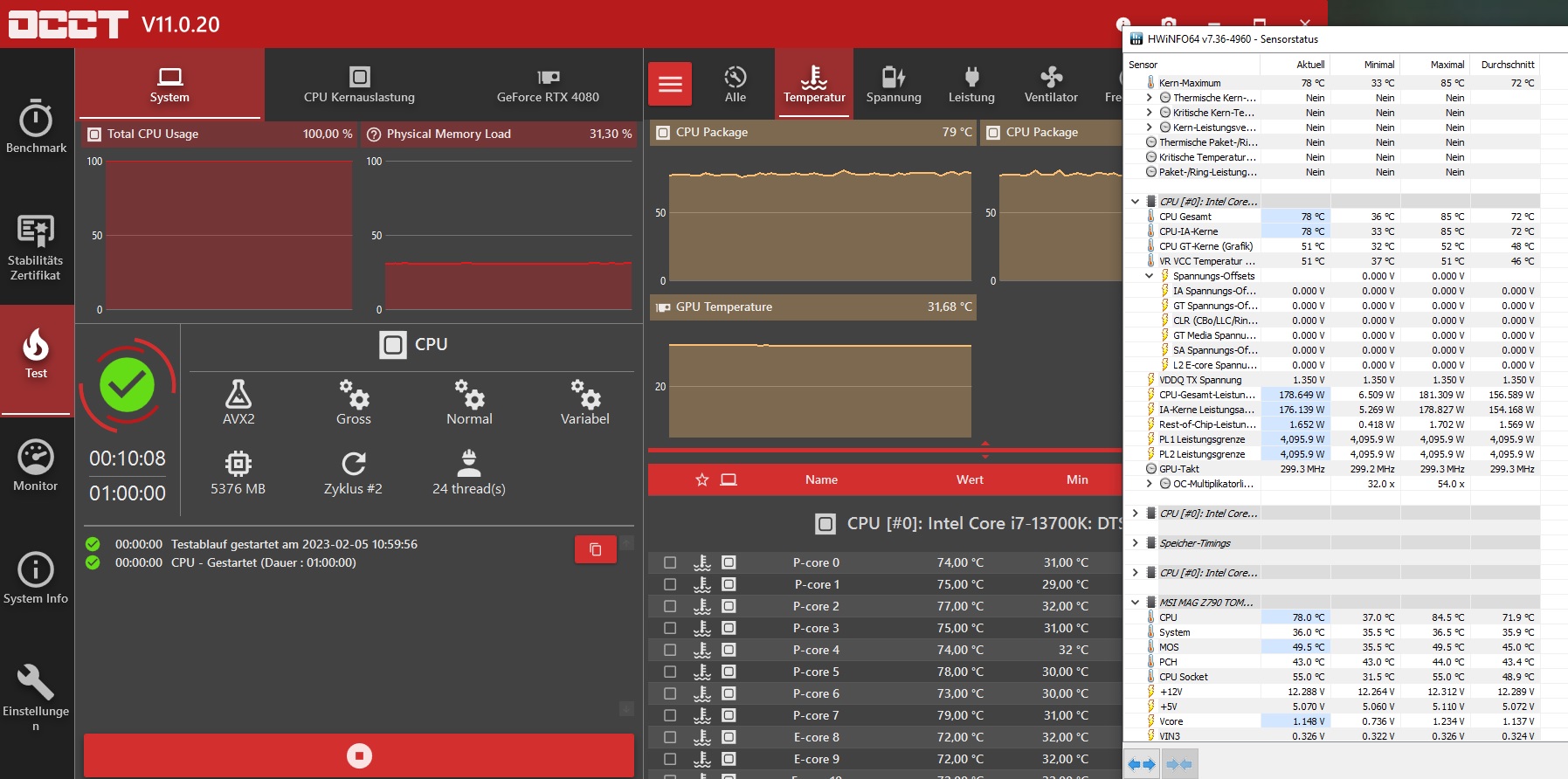
Task: Sort table by Min column header
Action: click(1077, 479)
